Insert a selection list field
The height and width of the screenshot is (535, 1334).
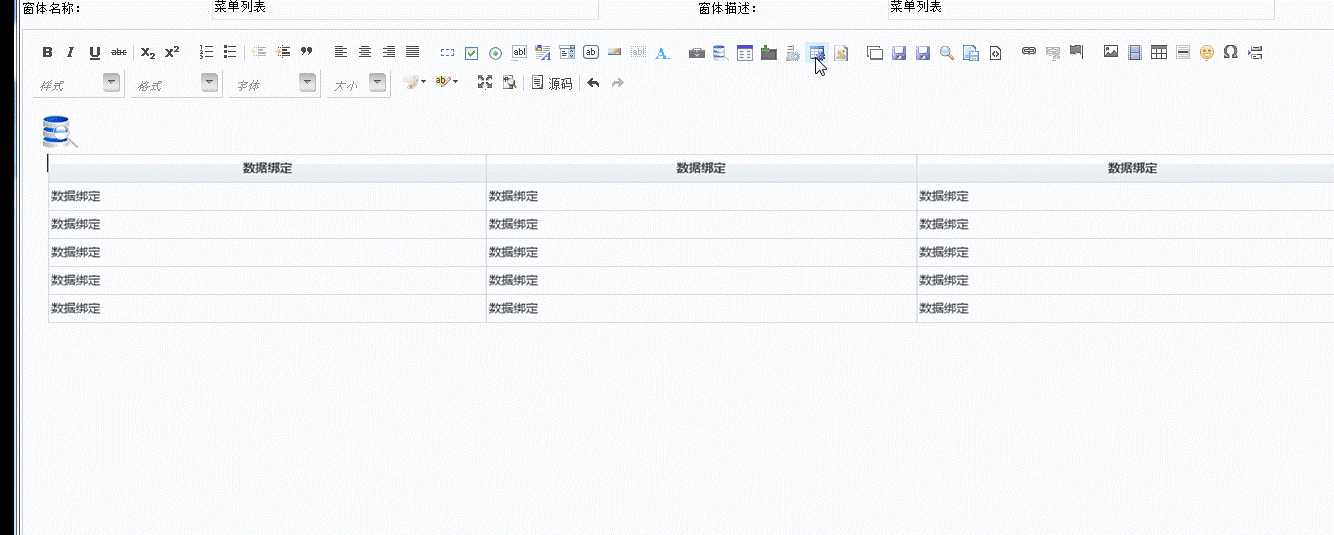point(567,52)
